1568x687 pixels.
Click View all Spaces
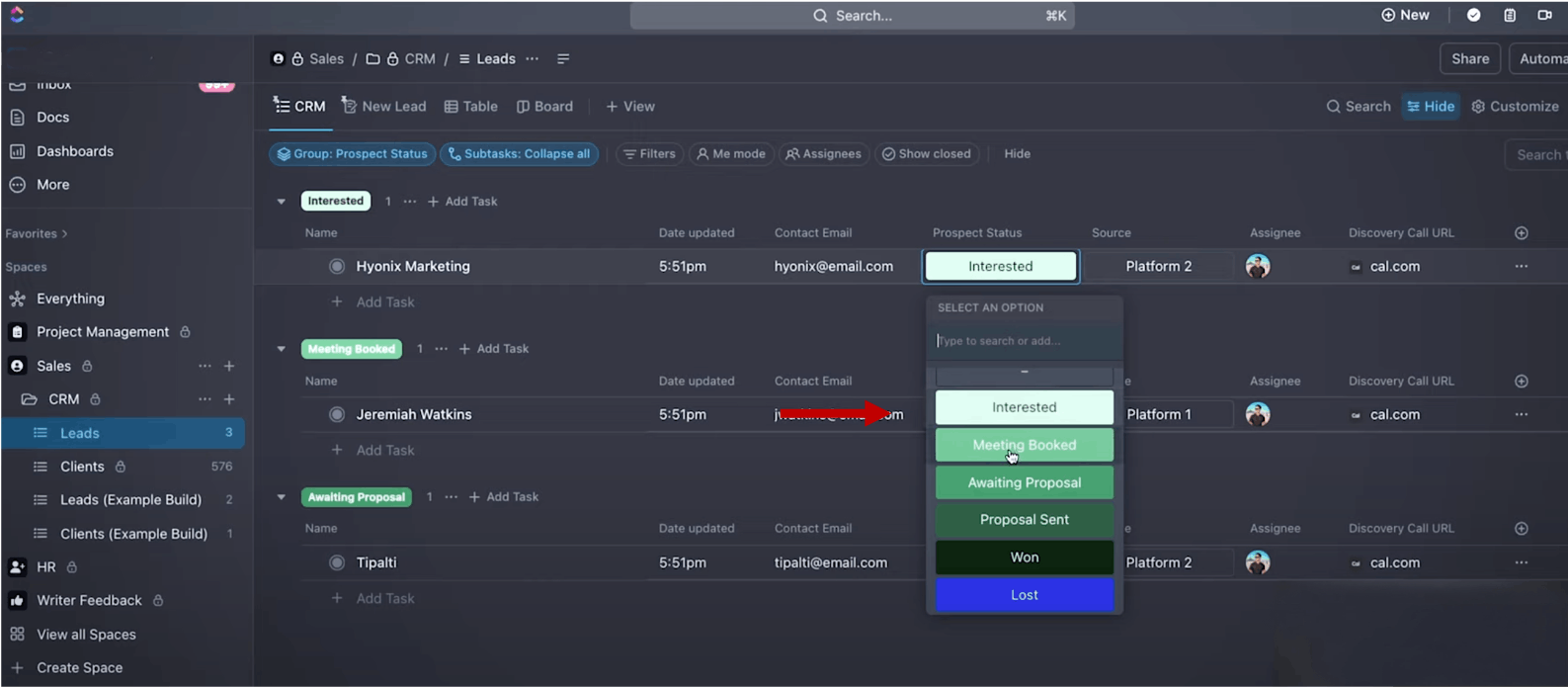click(x=86, y=635)
